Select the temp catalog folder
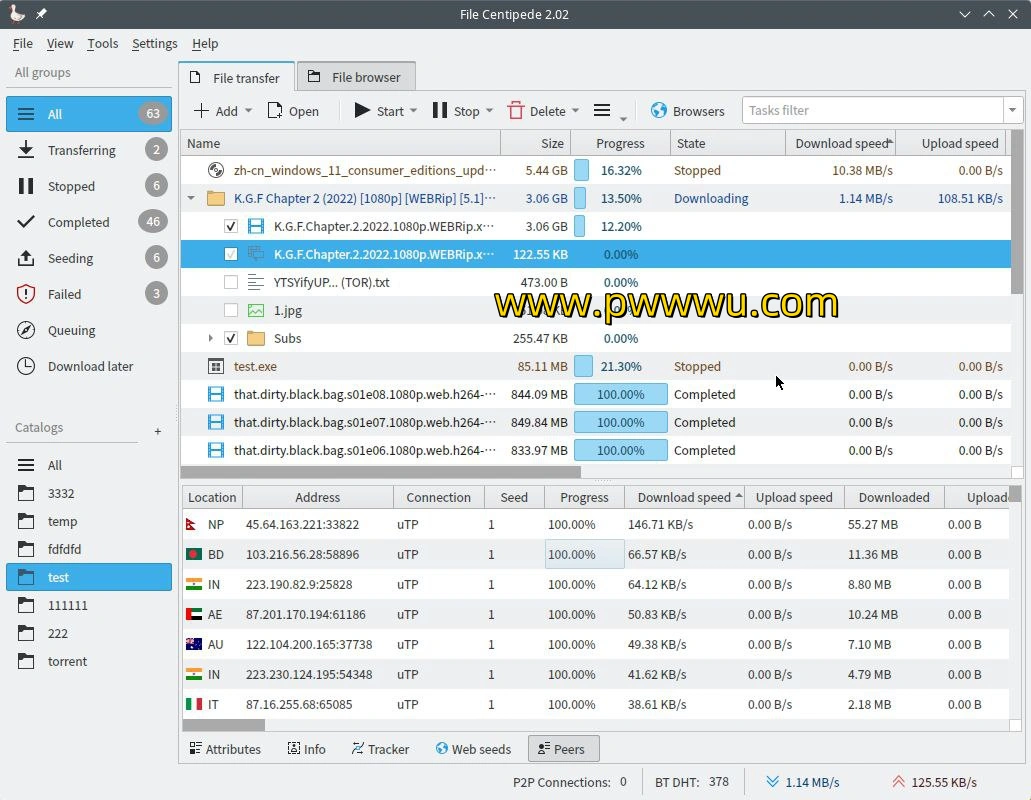Viewport: 1031px width, 800px height. tap(89, 521)
